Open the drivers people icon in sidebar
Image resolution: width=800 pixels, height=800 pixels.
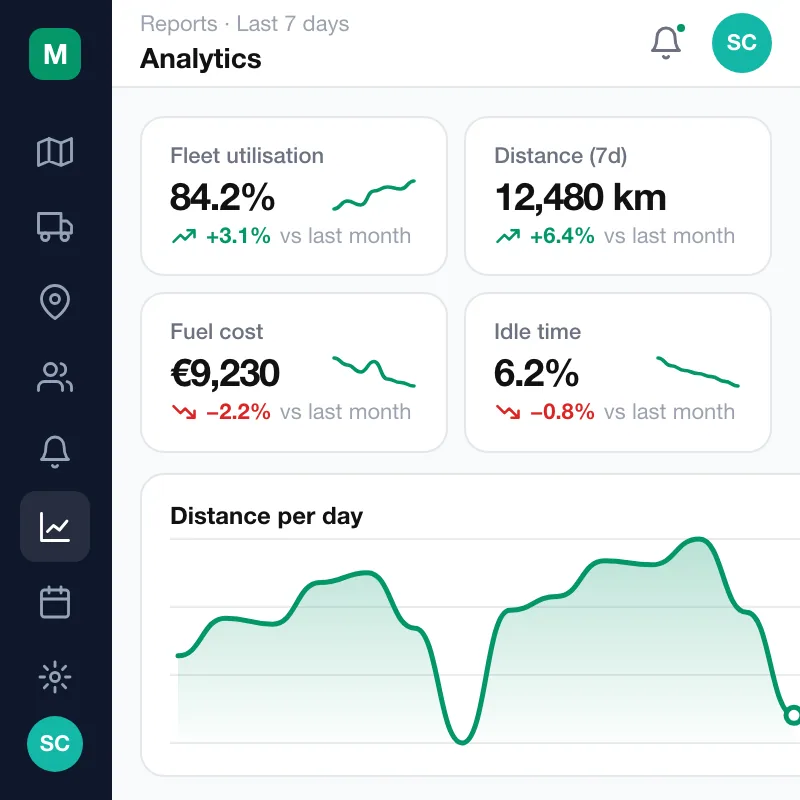click(x=55, y=377)
